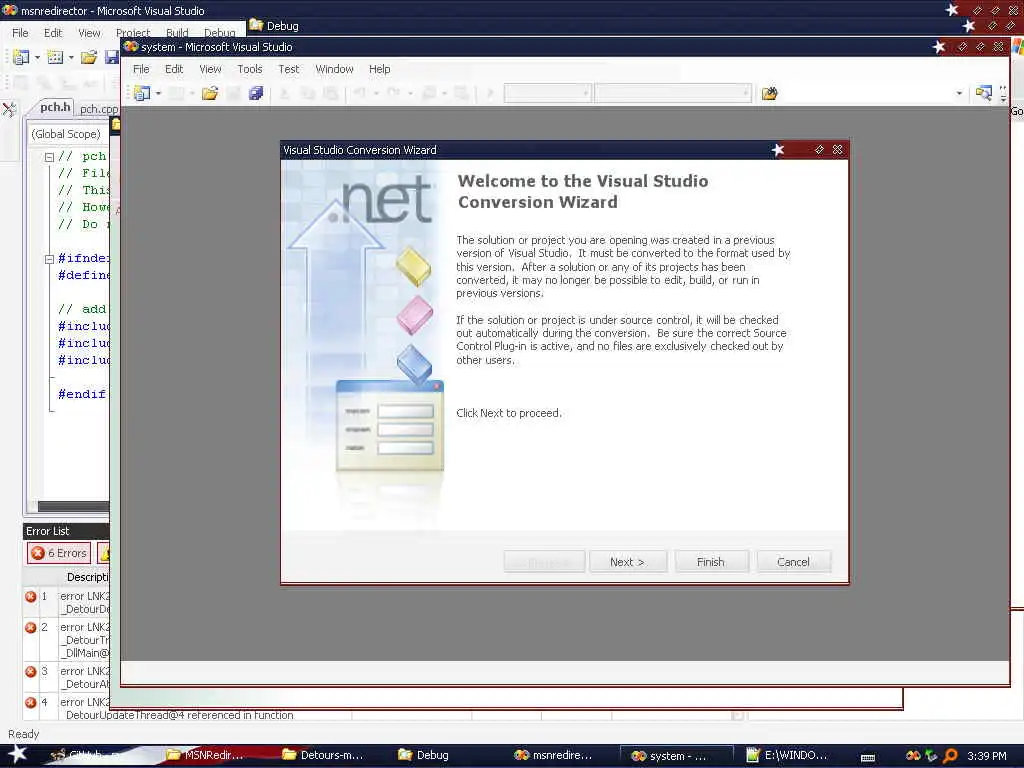Open Help menu in system window
The width and height of the screenshot is (1024, 768).
(379, 69)
